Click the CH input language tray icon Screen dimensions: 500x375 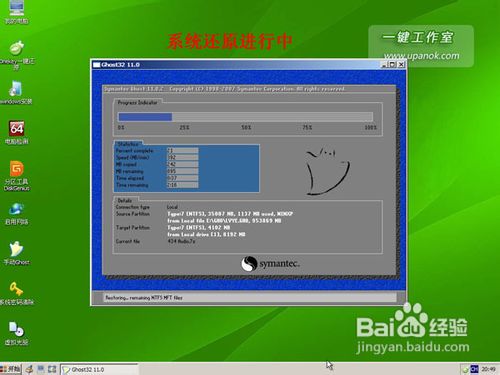point(474,369)
